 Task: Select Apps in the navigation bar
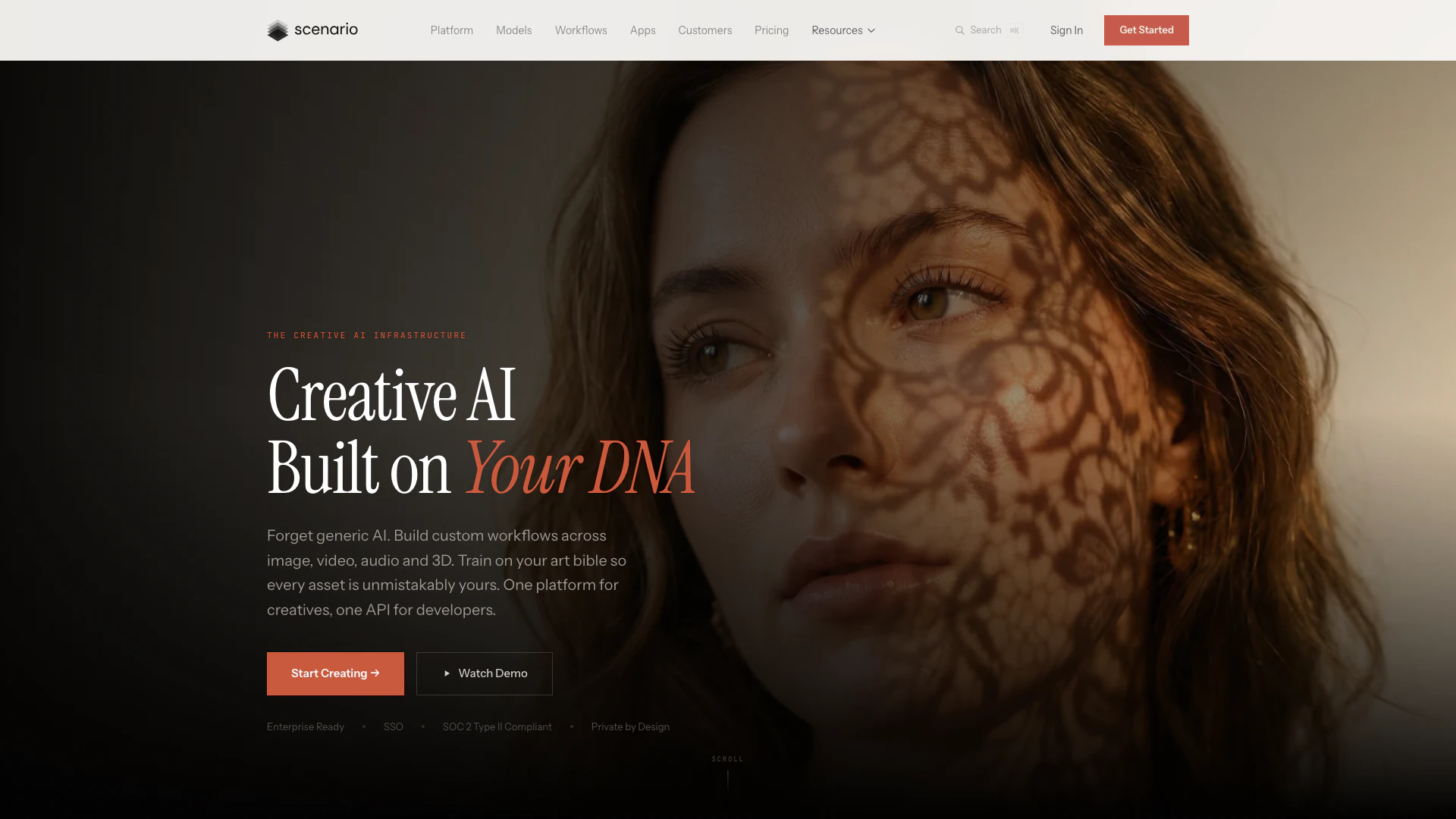point(642,30)
